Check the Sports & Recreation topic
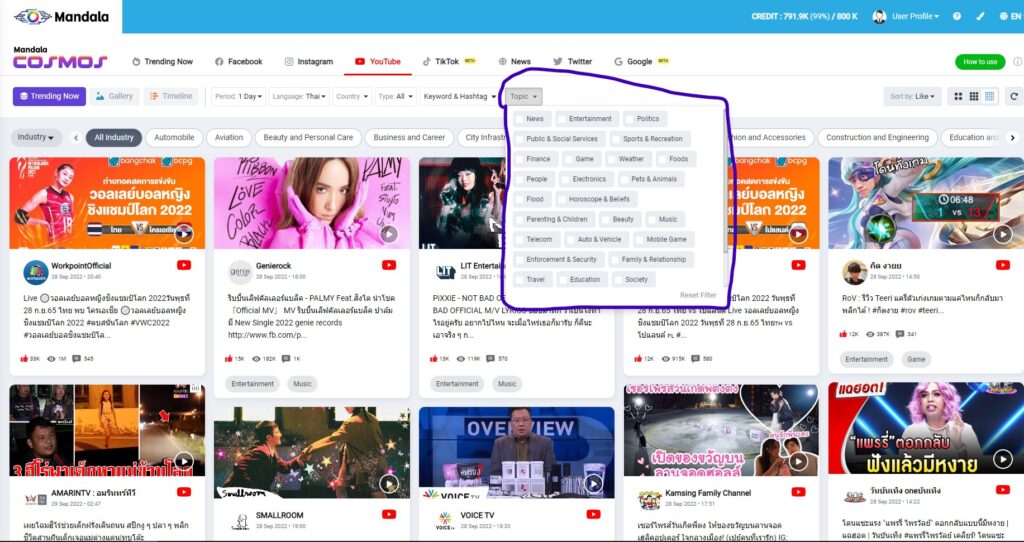 coord(616,139)
